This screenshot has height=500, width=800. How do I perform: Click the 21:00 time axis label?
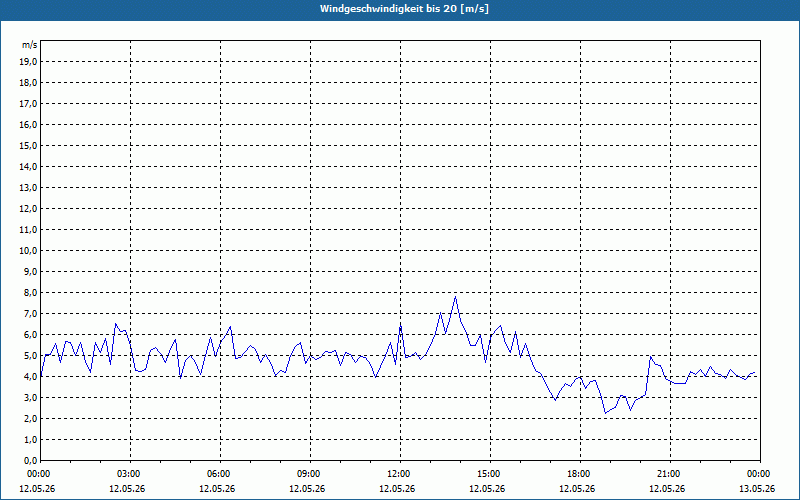[670, 474]
